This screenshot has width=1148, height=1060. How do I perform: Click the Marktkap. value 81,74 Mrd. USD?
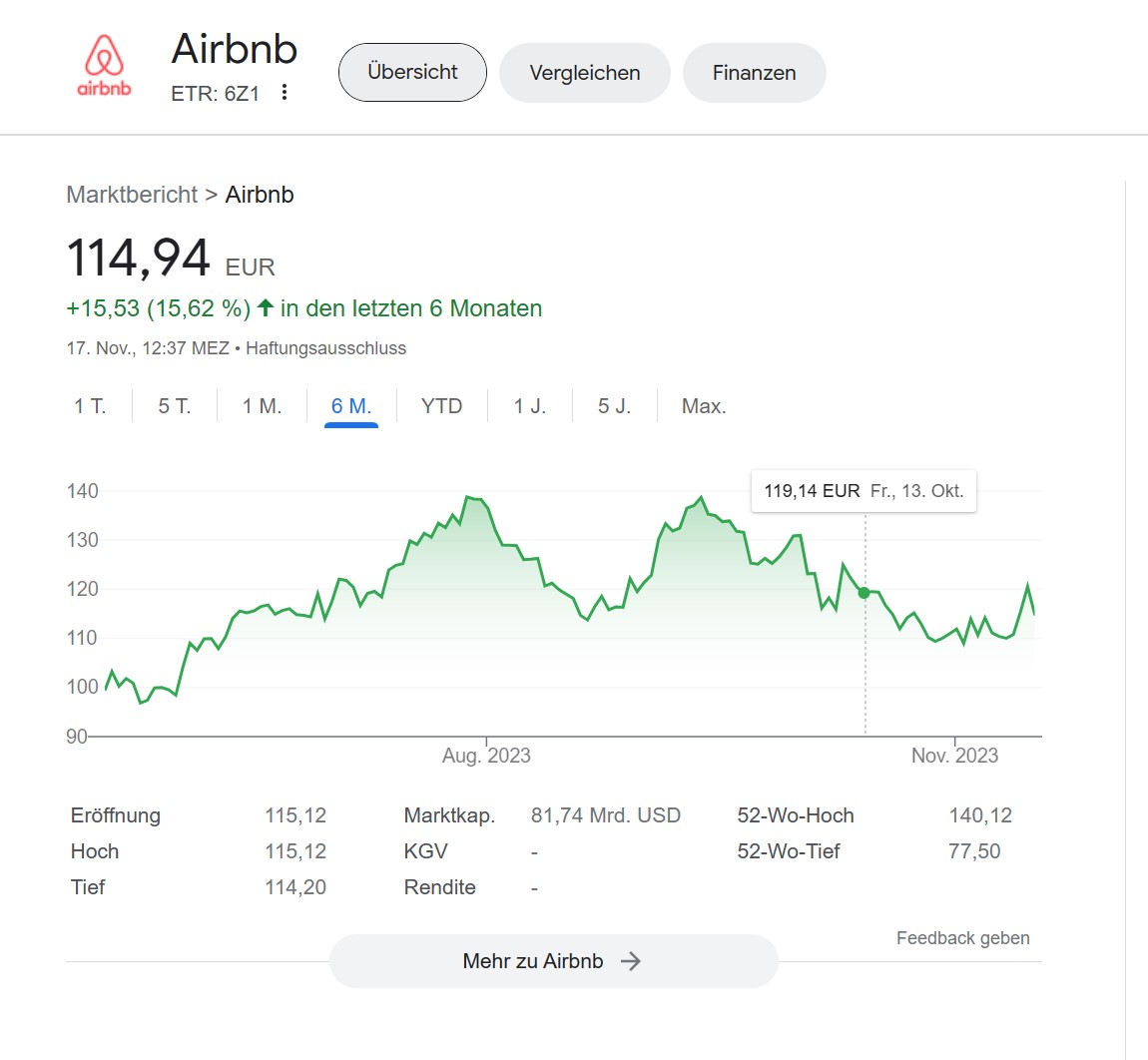click(606, 815)
